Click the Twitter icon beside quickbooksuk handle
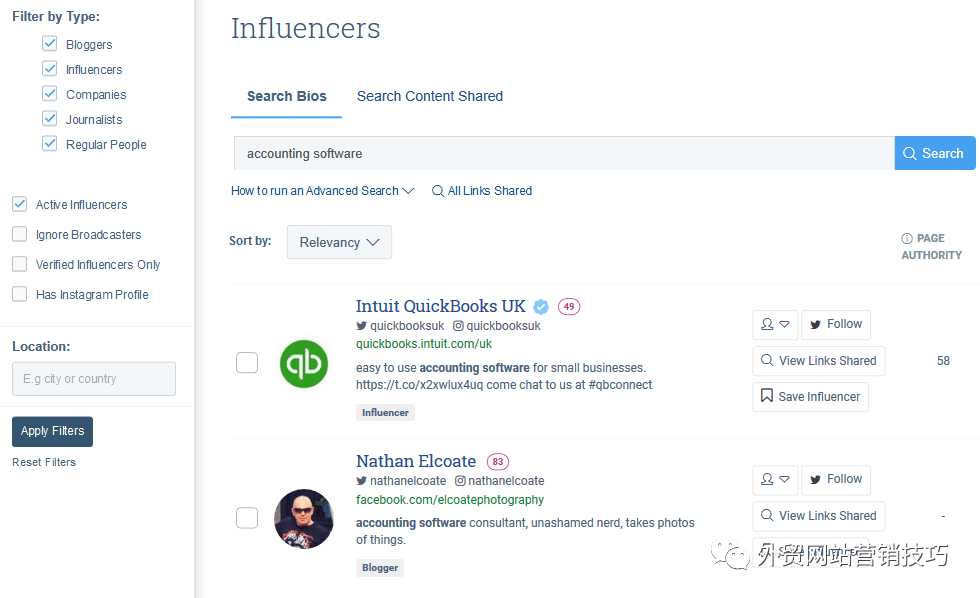This screenshot has height=598, width=980. click(361, 326)
